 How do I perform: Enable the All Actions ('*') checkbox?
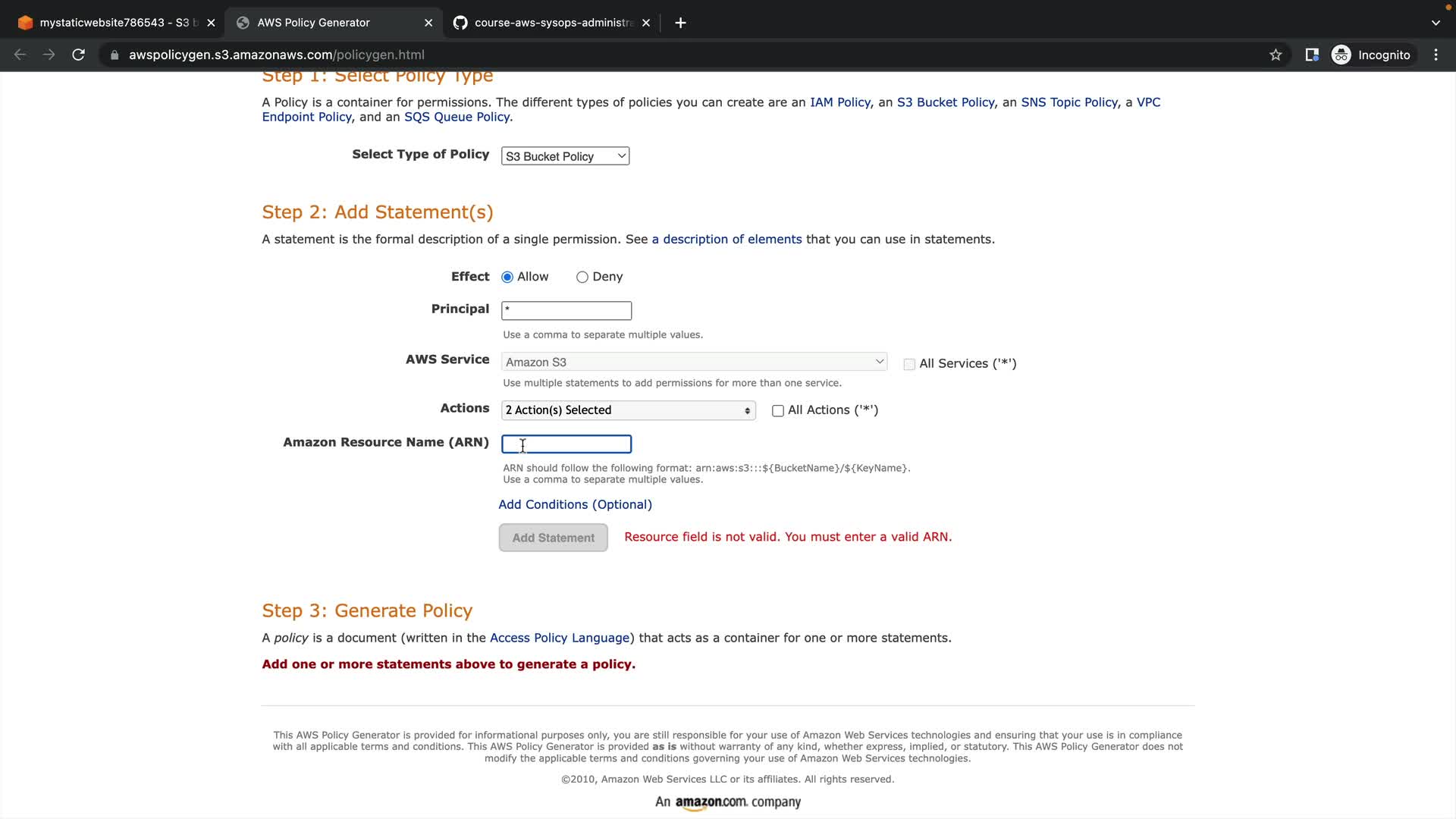pos(777,411)
